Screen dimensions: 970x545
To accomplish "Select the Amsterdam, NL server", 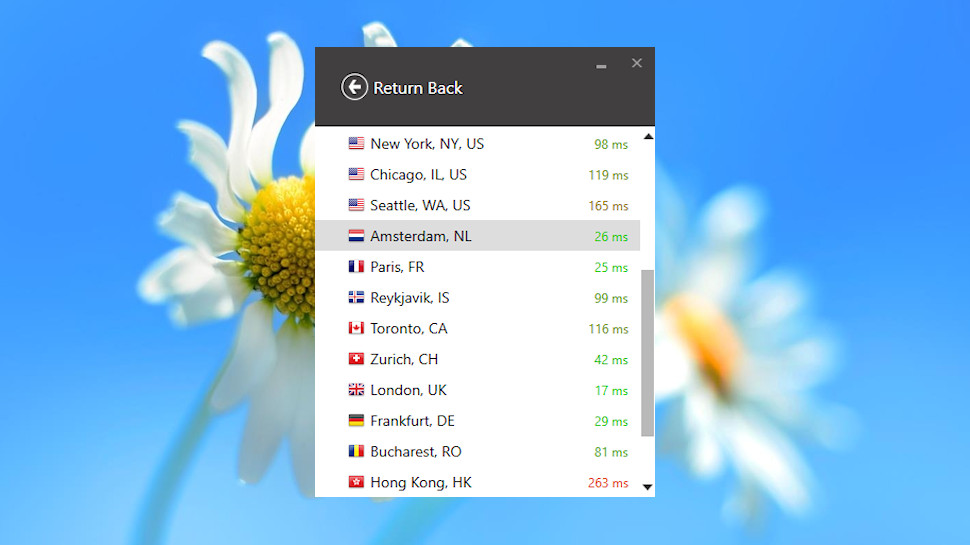I will tap(478, 236).
